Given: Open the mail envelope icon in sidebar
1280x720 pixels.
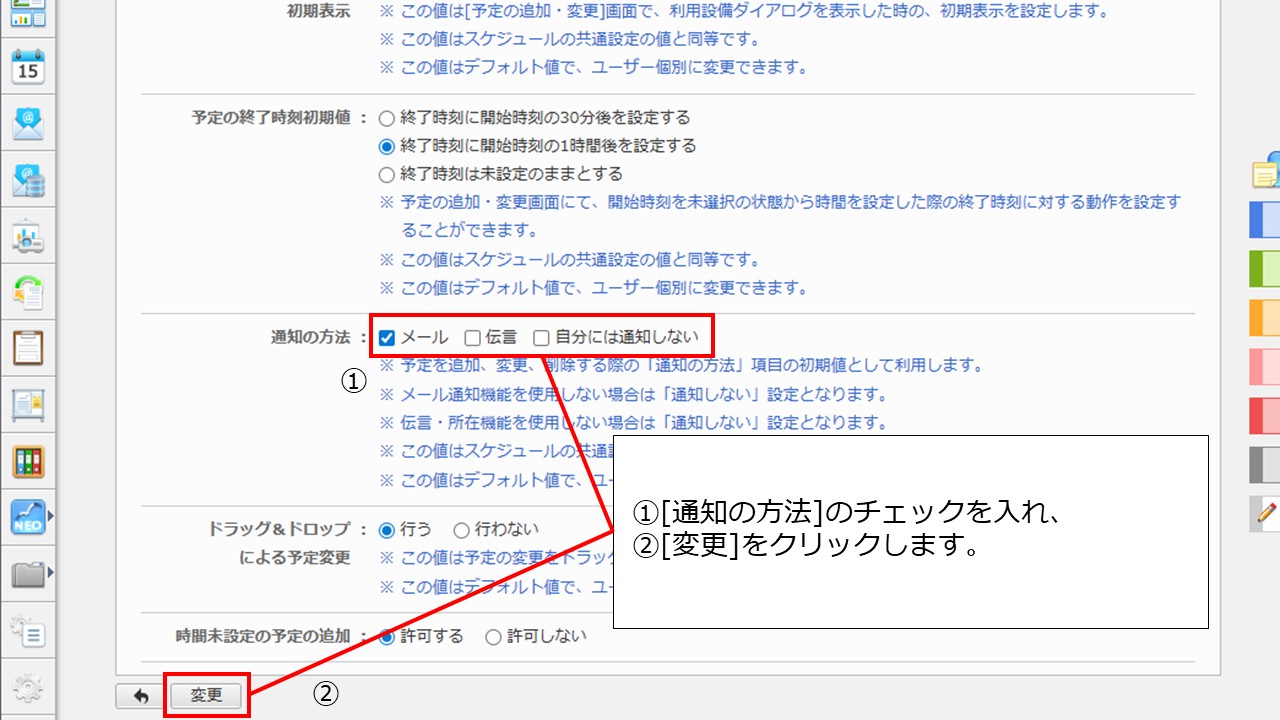Looking at the screenshot, I should pyautogui.click(x=28, y=124).
